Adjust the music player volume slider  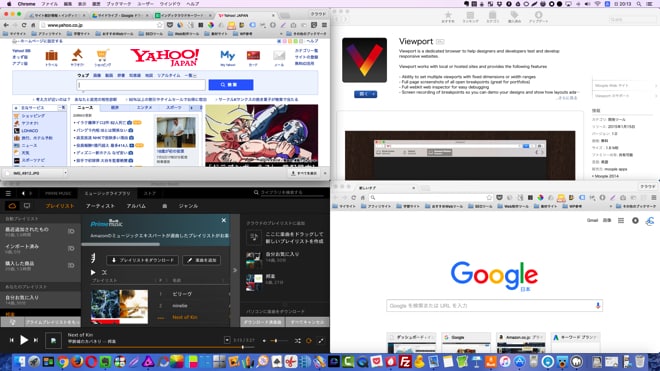[x=276, y=341]
